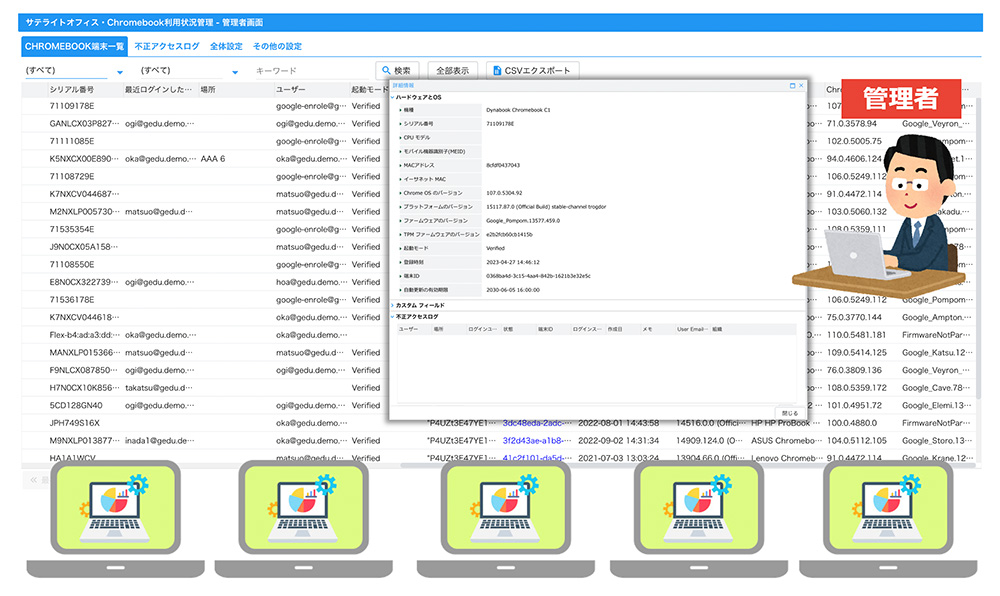This screenshot has height=596, width=1000.
Task: Click the User Email column header in dialog
Action: [692, 330]
